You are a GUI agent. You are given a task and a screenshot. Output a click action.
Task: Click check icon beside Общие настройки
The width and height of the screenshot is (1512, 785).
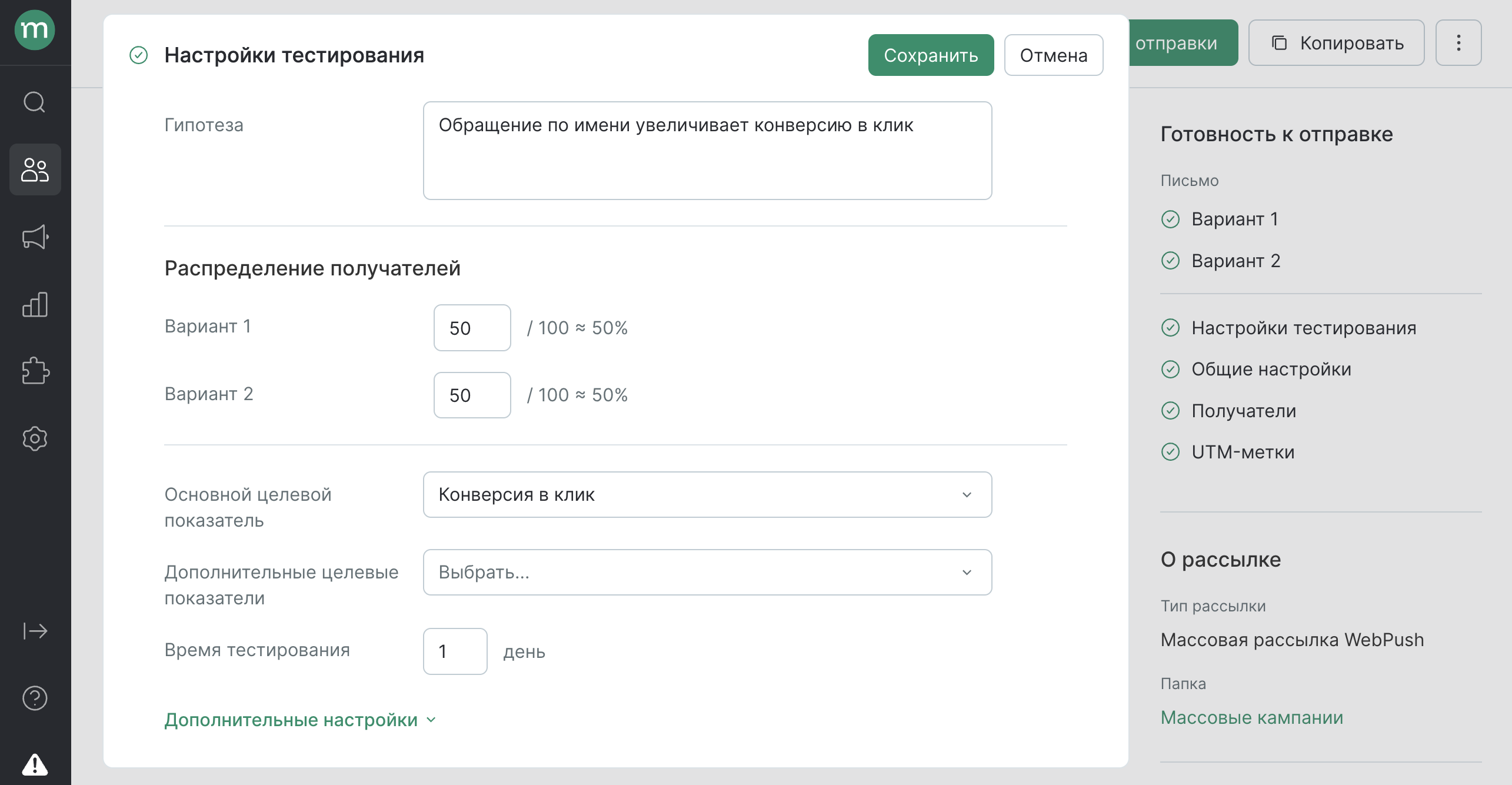(x=1170, y=369)
